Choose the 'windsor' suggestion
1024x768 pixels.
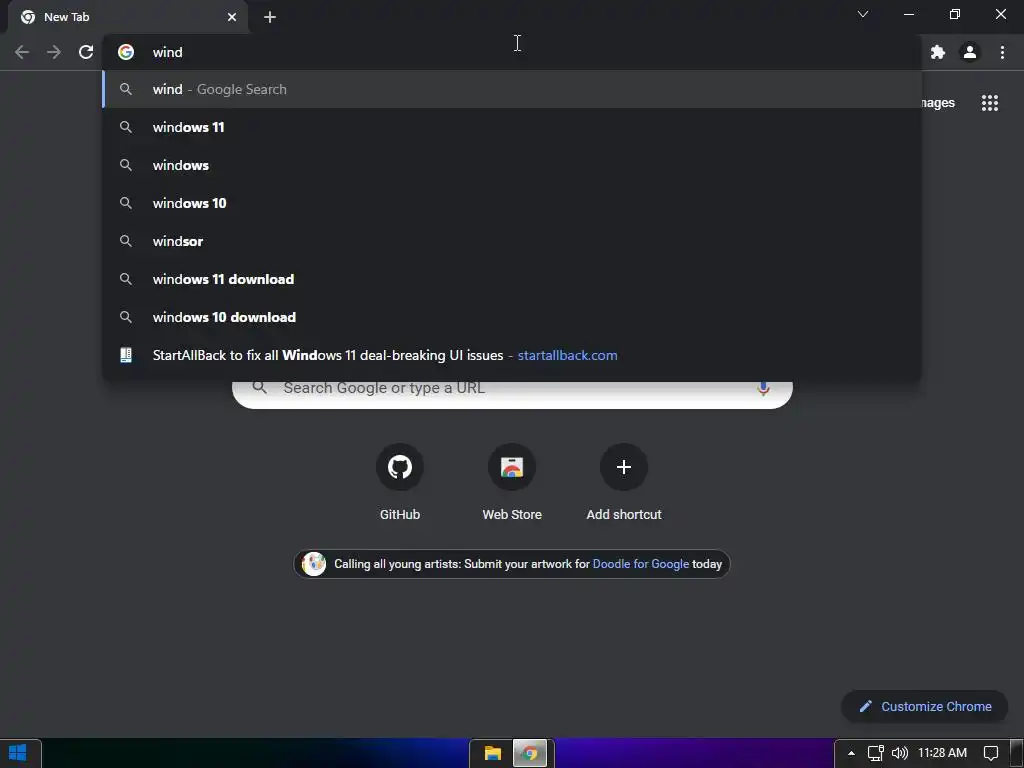point(512,241)
